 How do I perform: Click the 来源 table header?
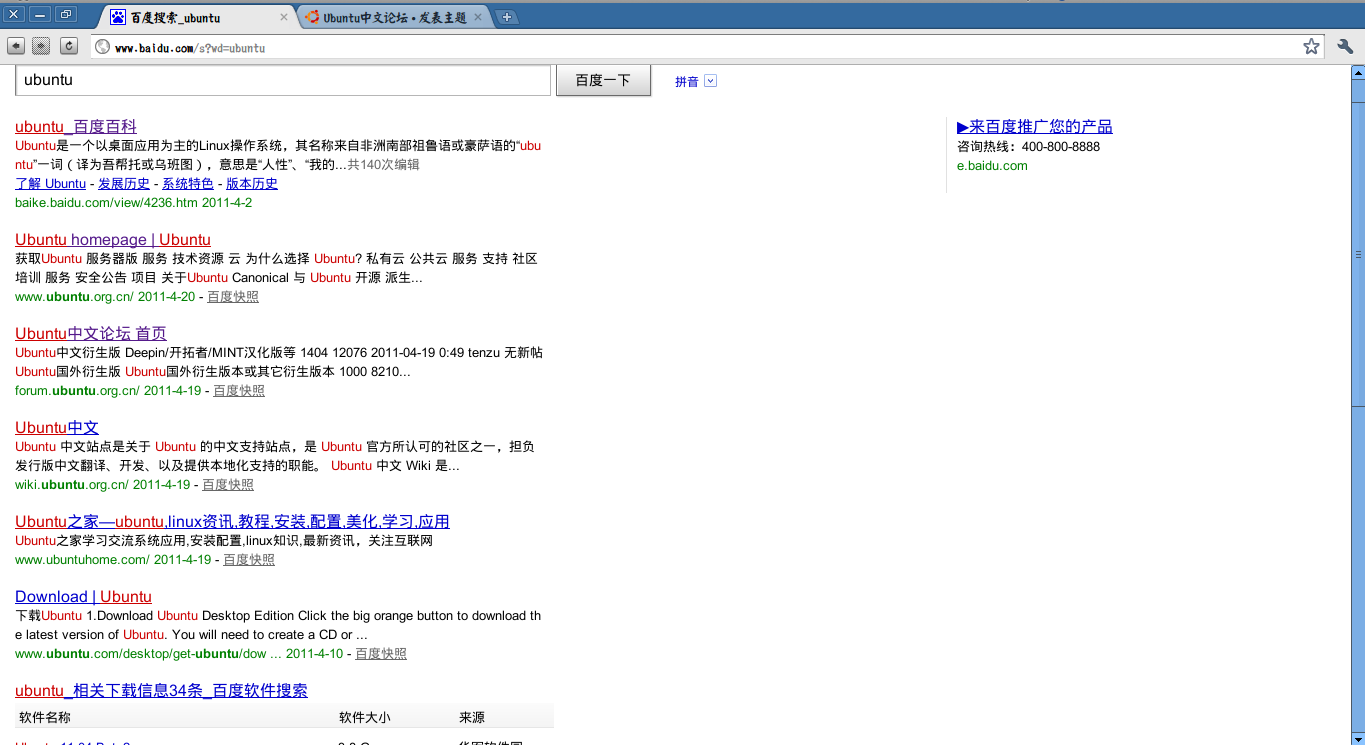(472, 718)
